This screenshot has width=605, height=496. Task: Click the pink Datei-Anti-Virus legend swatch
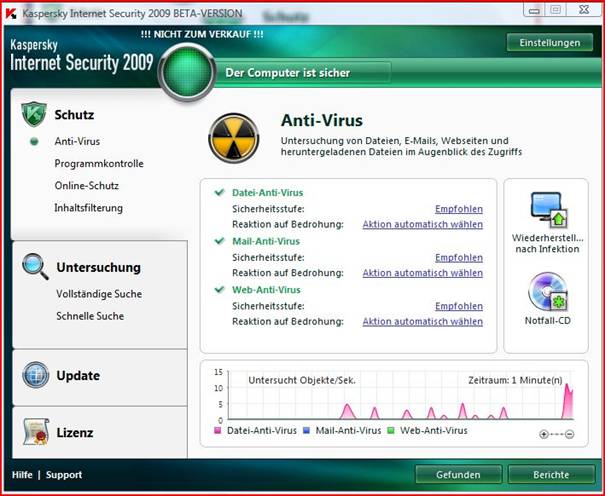point(218,430)
